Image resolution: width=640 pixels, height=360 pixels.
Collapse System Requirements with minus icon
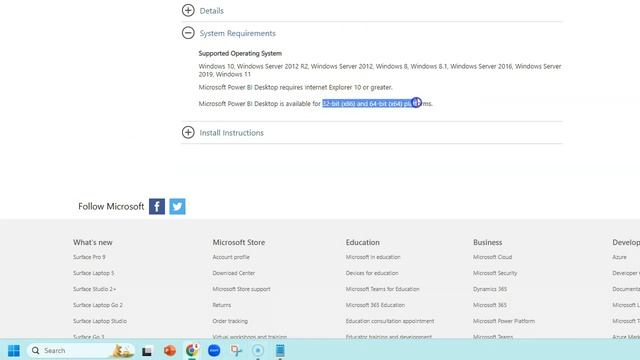coord(188,33)
